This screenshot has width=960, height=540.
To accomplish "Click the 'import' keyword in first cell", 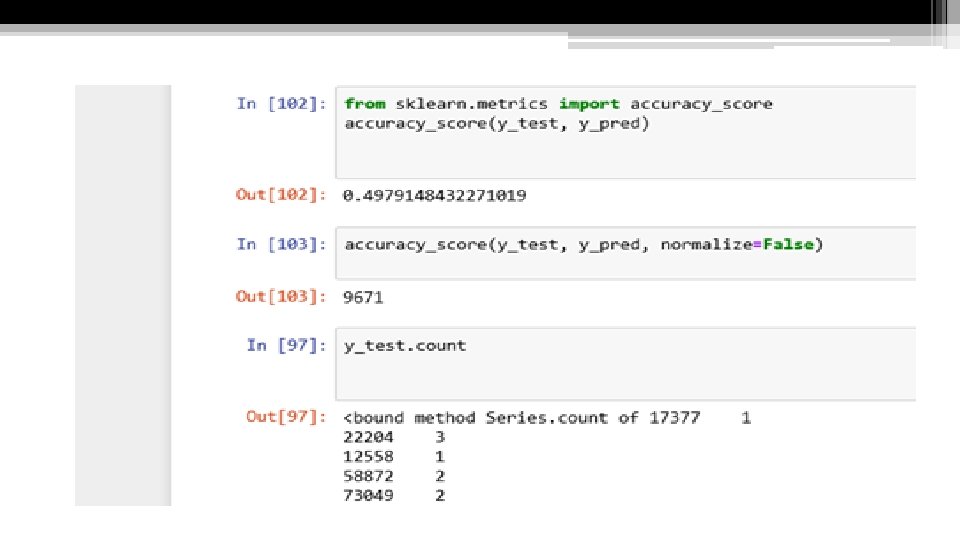I will [x=589, y=104].
